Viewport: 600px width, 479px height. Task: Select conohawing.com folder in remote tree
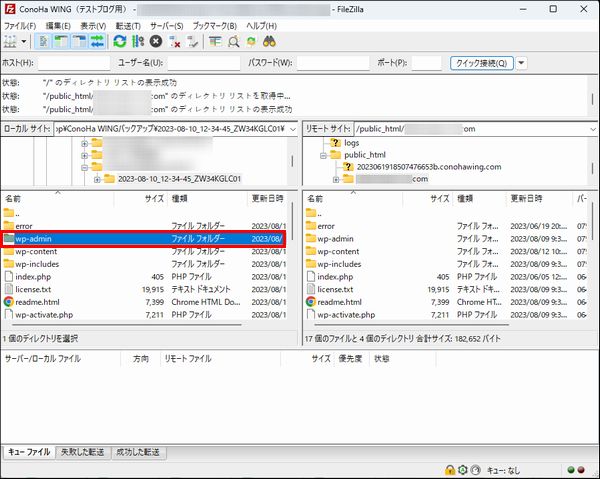tap(429, 167)
